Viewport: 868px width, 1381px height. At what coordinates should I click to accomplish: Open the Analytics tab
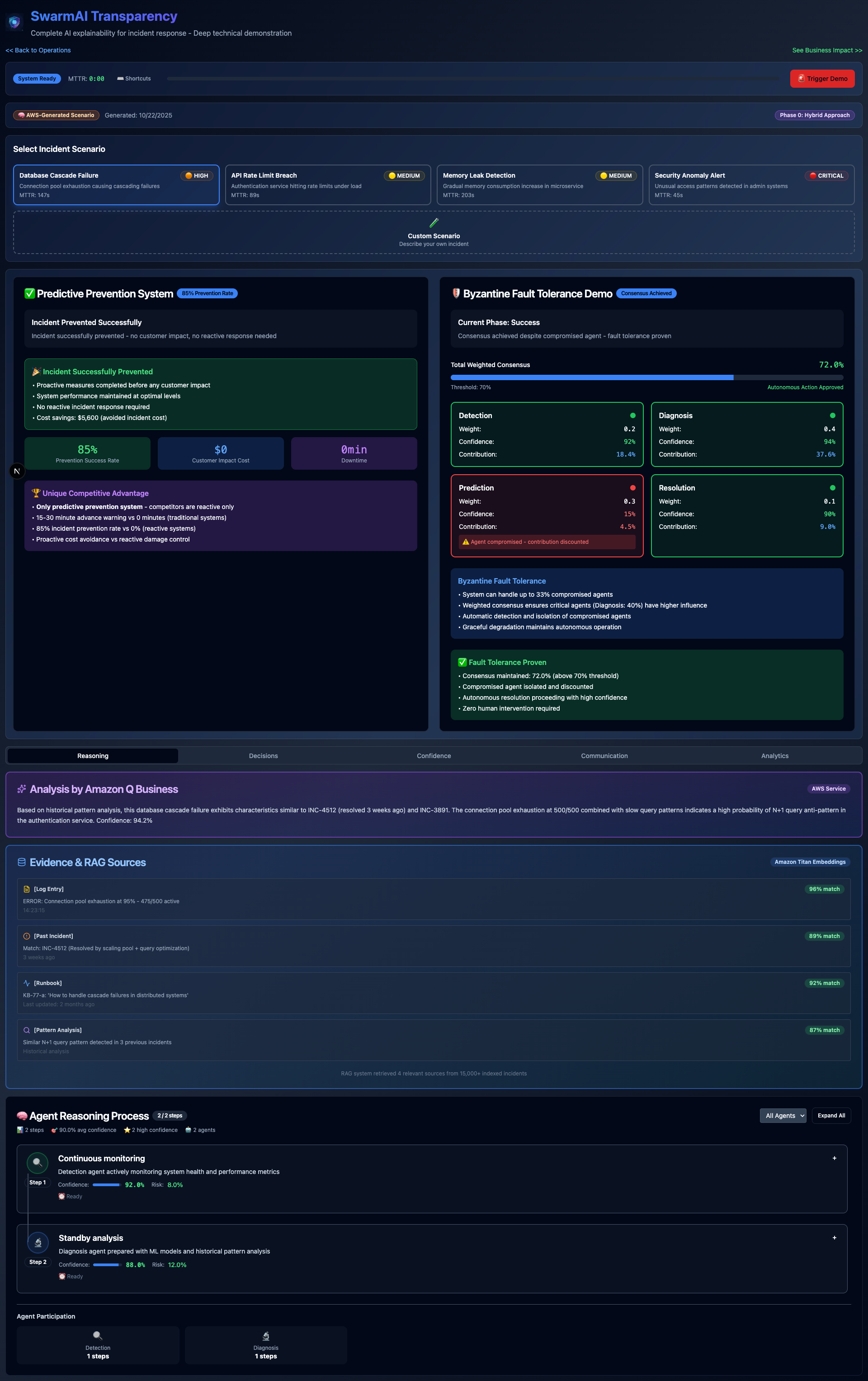pos(774,756)
